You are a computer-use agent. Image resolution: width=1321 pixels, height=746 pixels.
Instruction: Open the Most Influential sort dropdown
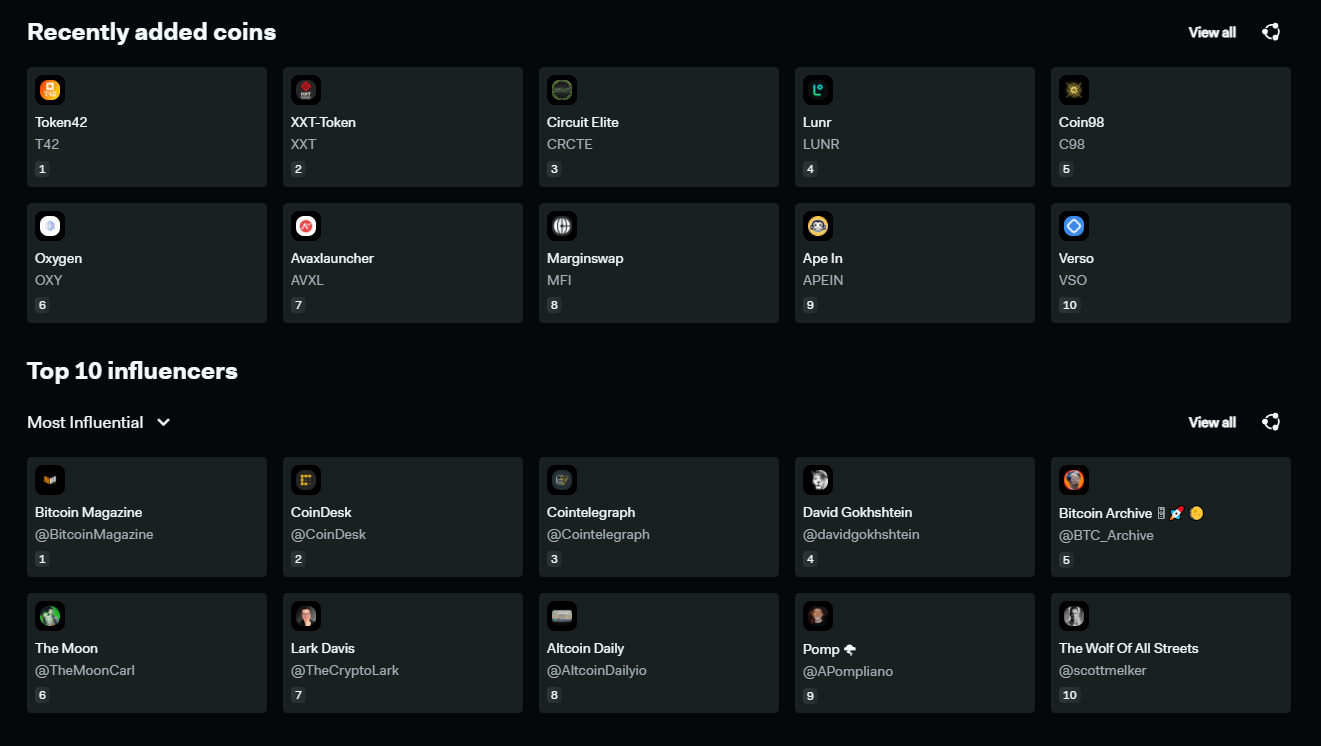pos(99,422)
